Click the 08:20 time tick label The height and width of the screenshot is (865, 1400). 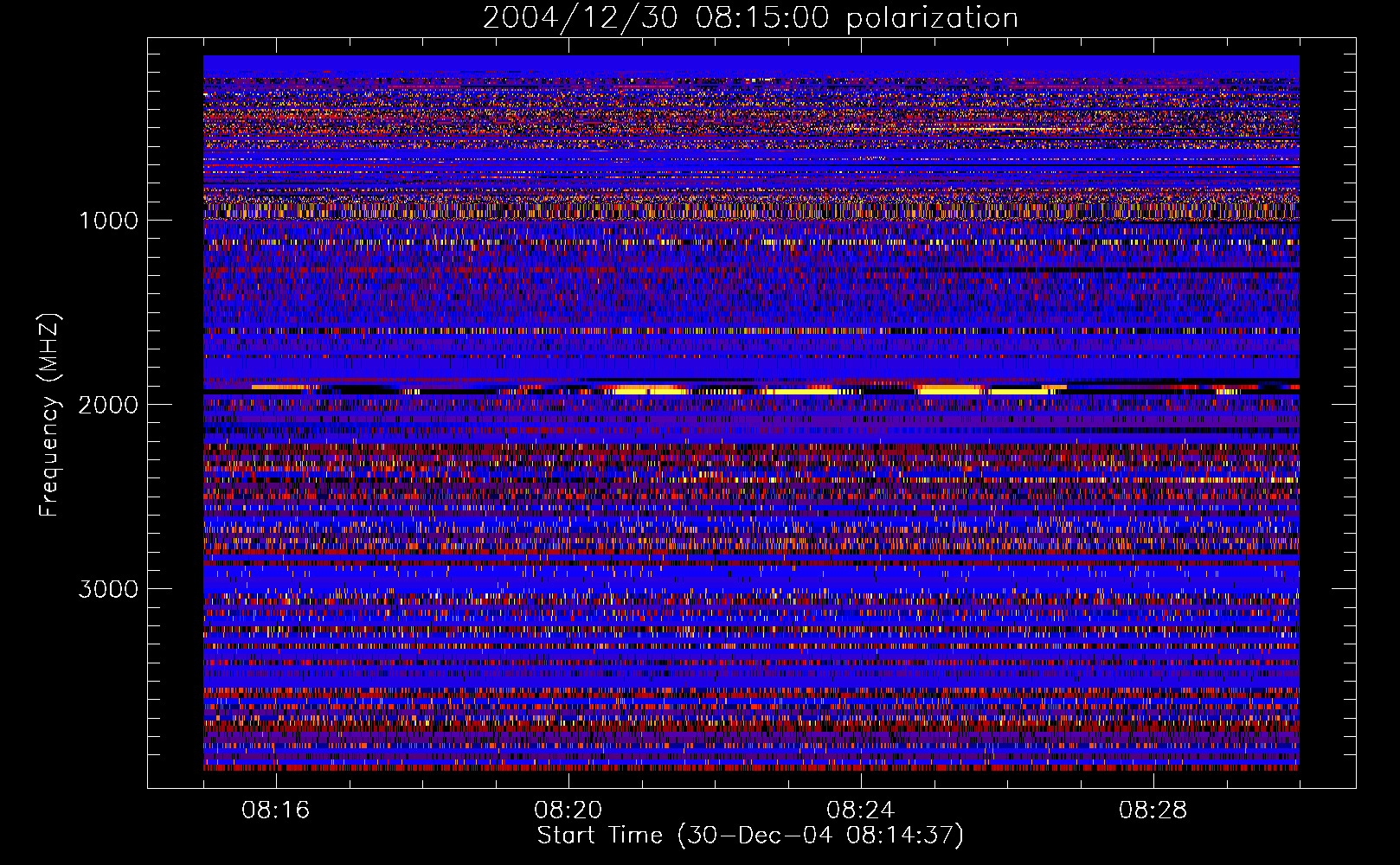568,811
